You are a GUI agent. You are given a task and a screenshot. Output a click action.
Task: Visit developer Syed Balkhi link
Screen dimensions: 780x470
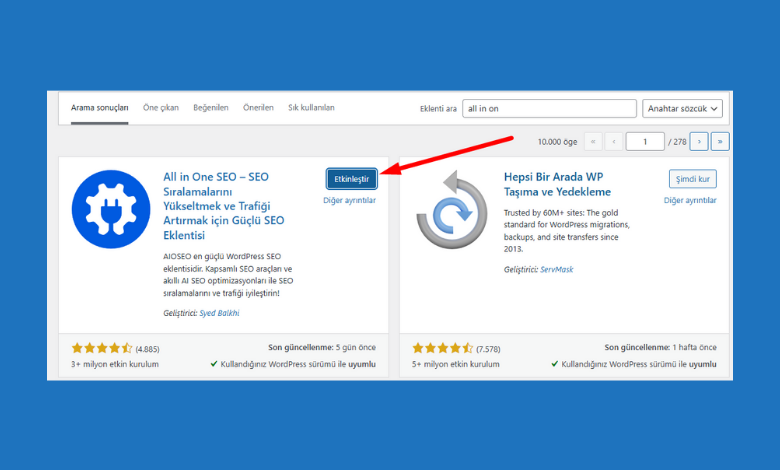219,313
